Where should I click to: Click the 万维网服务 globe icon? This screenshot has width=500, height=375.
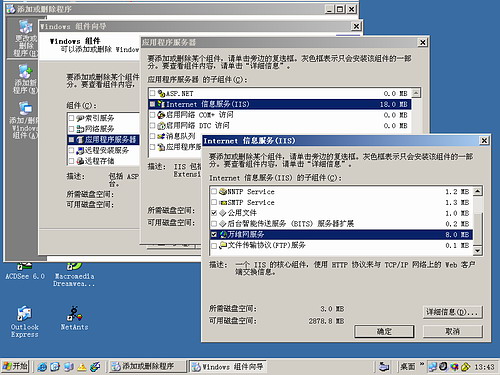[x=223, y=234]
